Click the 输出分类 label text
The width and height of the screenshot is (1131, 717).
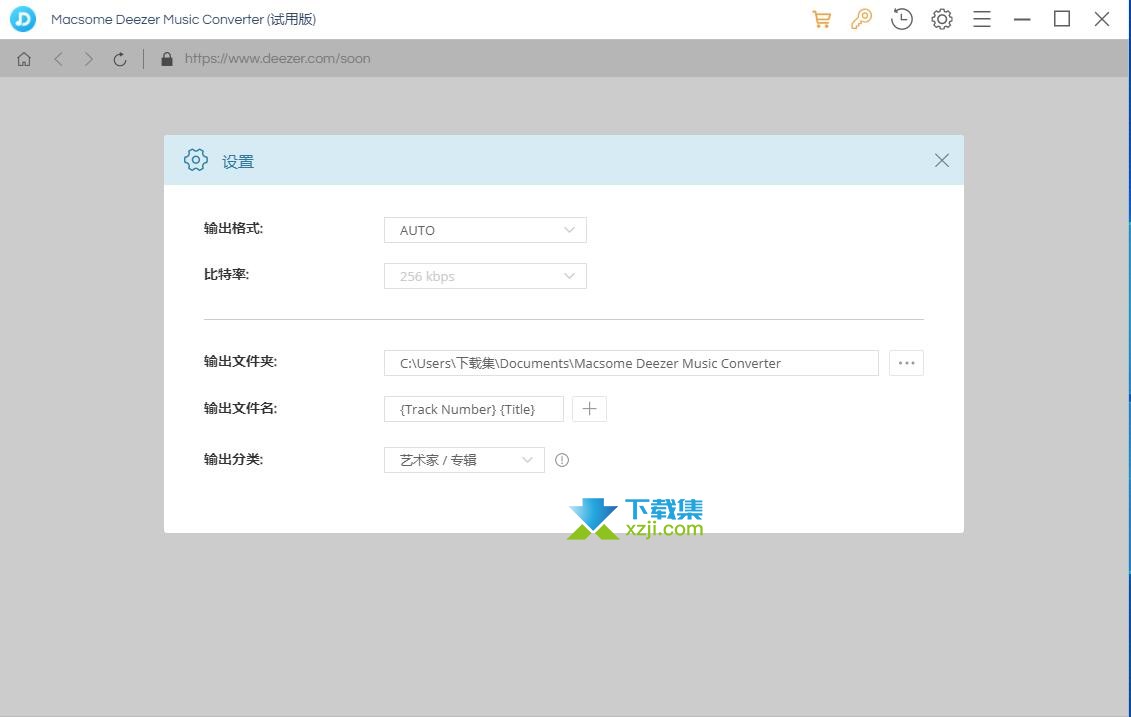pos(233,459)
